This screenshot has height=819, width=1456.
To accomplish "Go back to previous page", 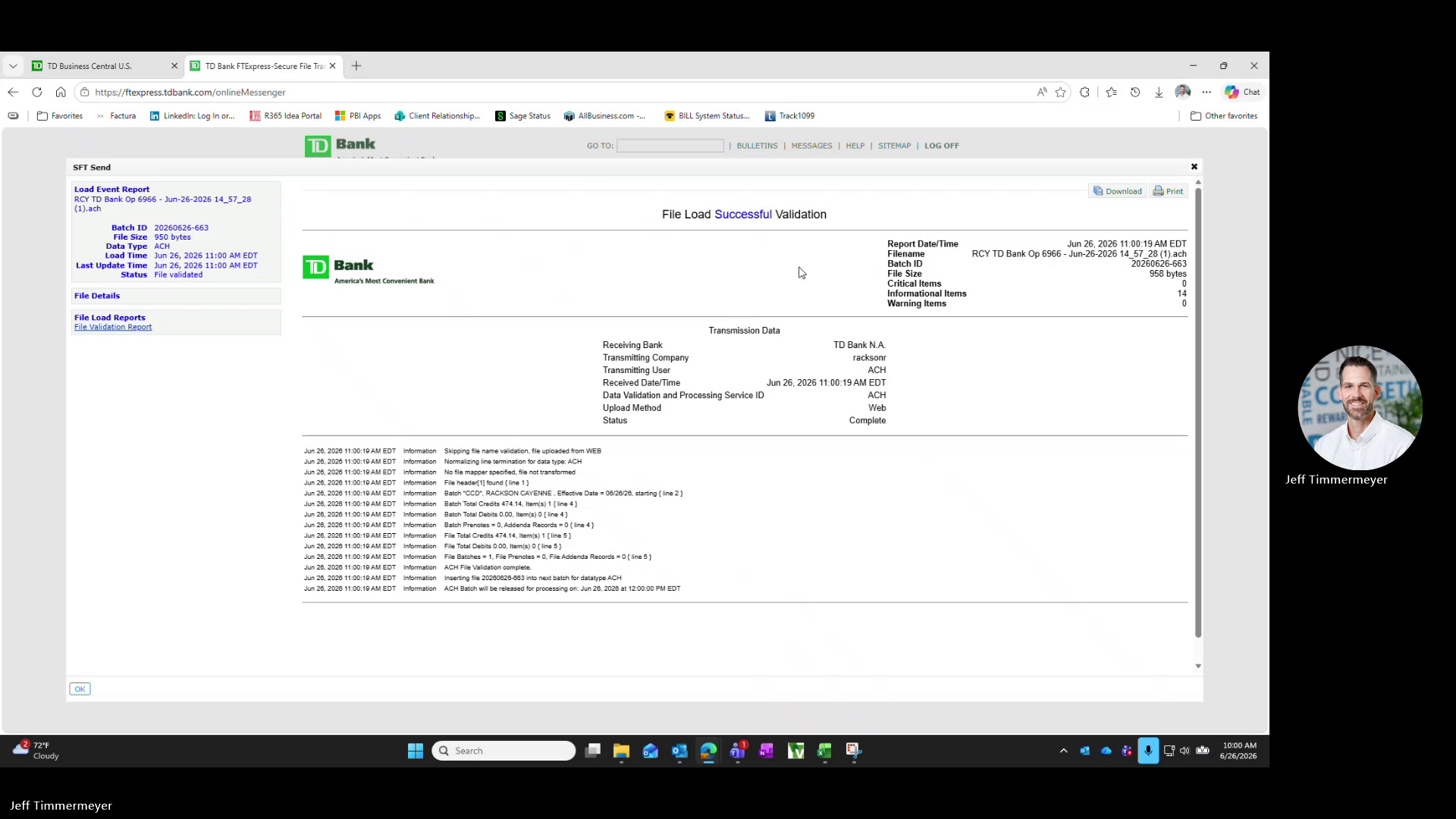I will click(13, 93).
